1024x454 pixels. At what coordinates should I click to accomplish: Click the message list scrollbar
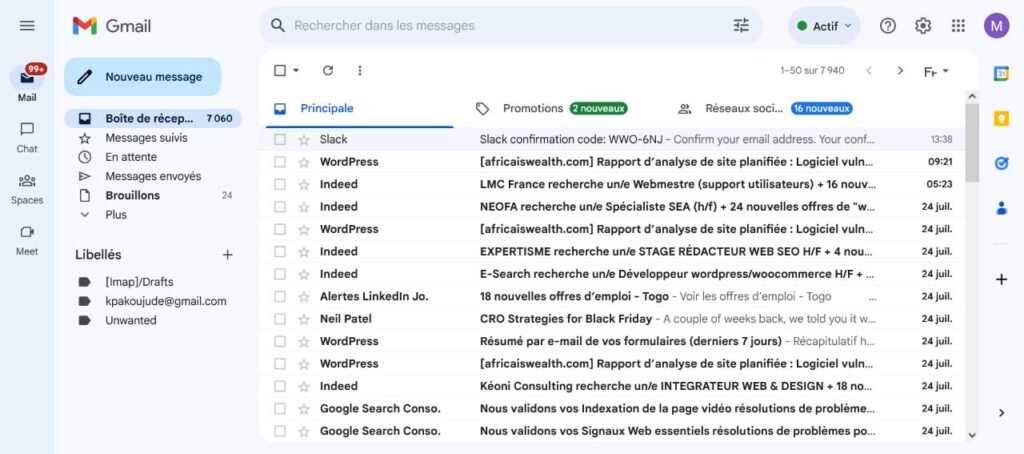(972, 142)
